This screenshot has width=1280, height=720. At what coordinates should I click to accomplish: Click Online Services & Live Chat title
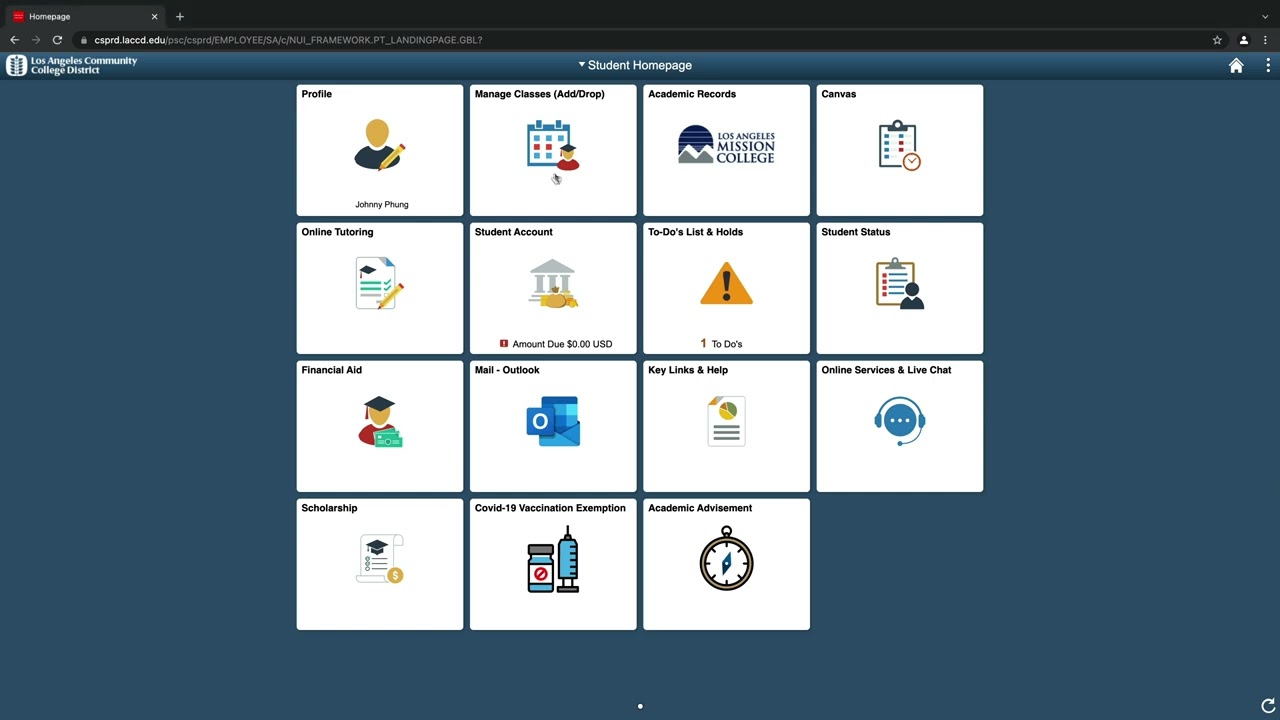[886, 370]
